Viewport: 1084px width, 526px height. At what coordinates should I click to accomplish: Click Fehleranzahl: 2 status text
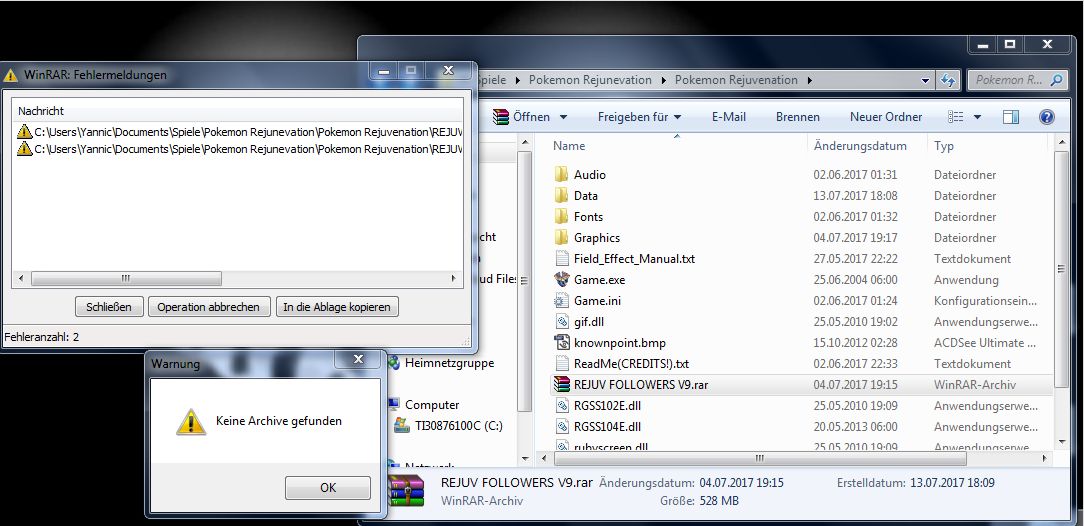tap(41, 337)
